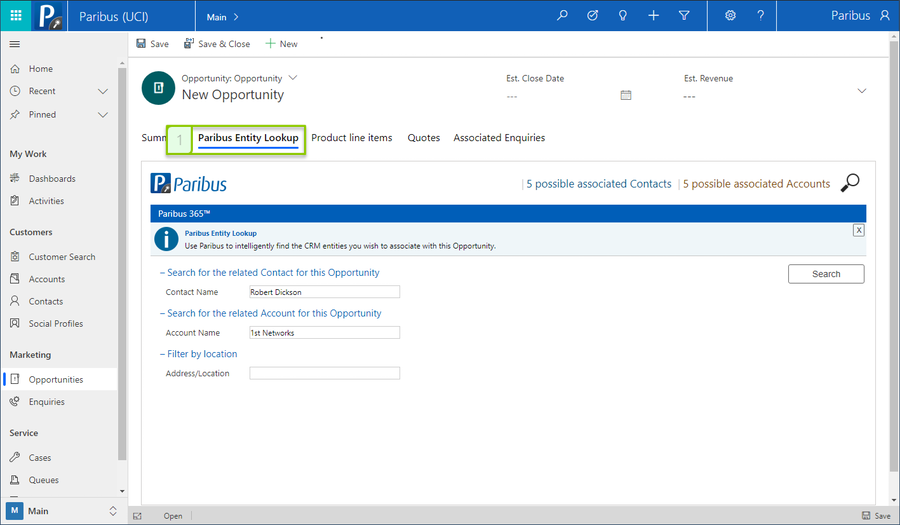Close the Paribus Entity Lookup info banner
Image resolution: width=900 pixels, height=525 pixels.
point(859,230)
